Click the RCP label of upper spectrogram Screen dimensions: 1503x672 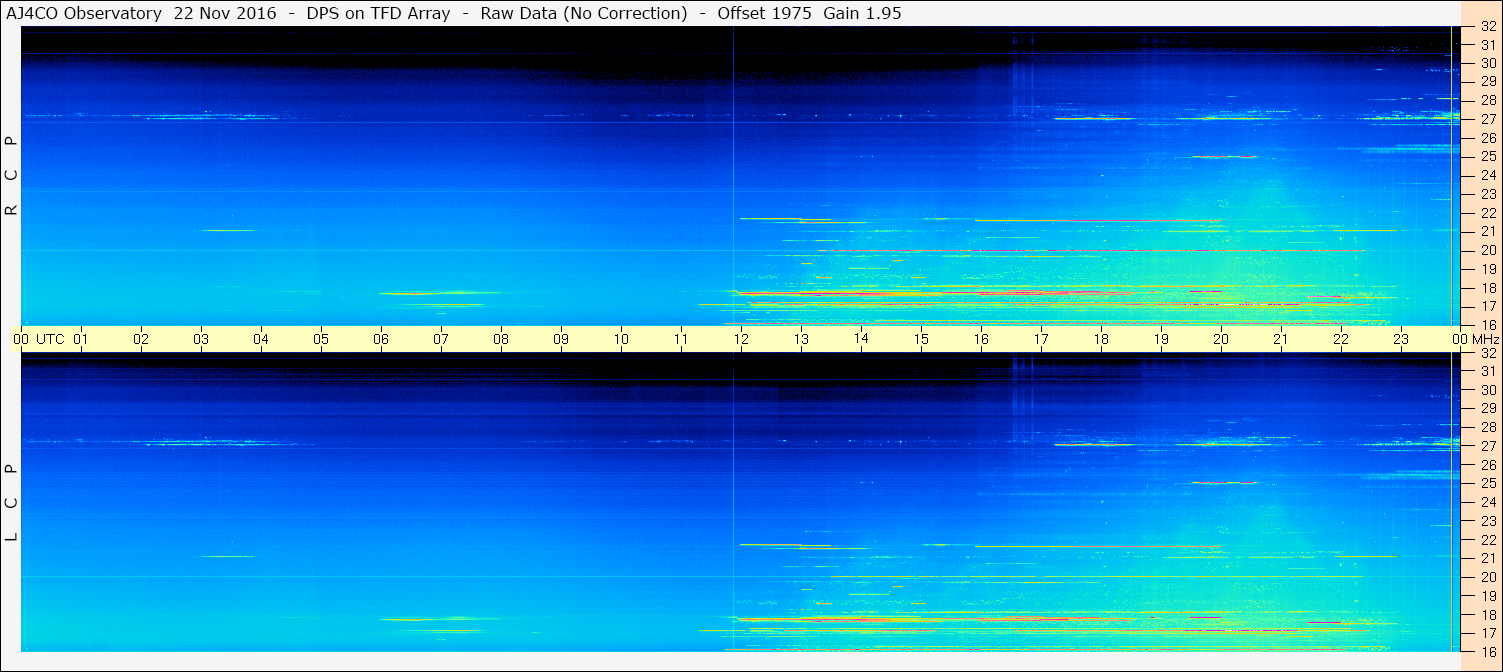pyautogui.click(x=12, y=175)
